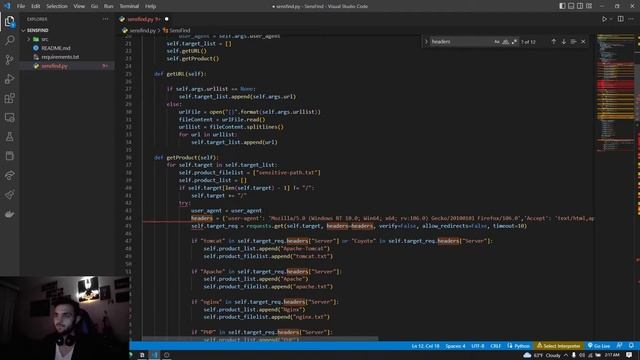Toggle Match Case in find widget
The height and width of the screenshot is (360, 640).
point(497,42)
